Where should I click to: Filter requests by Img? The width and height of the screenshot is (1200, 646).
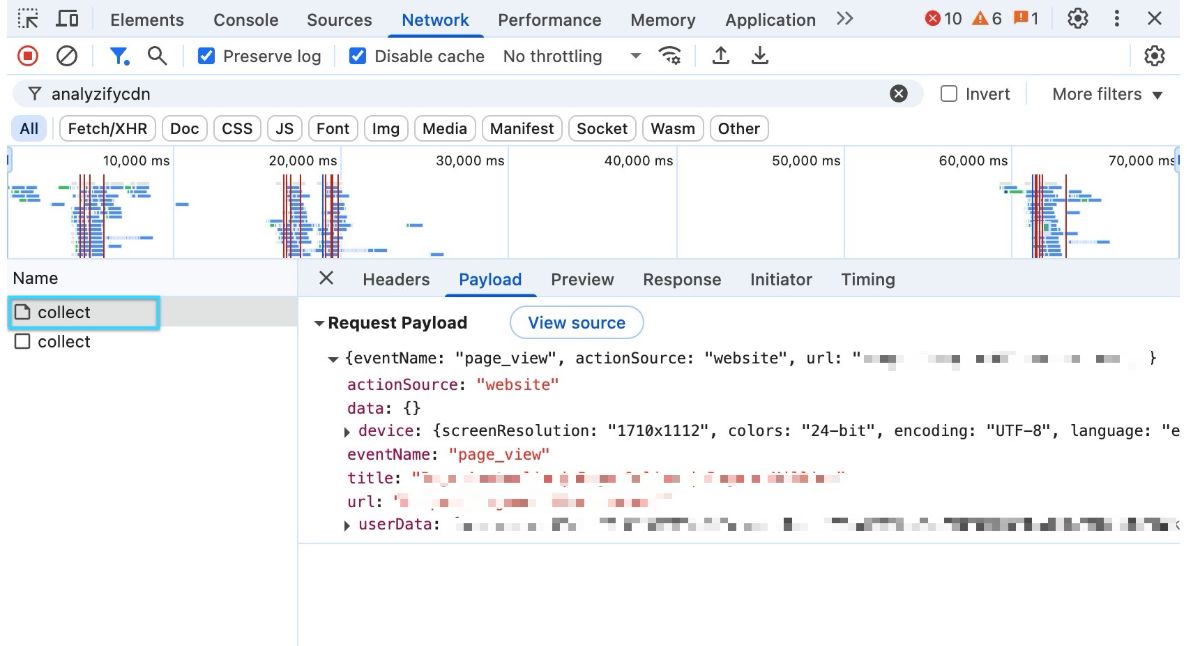[385, 128]
